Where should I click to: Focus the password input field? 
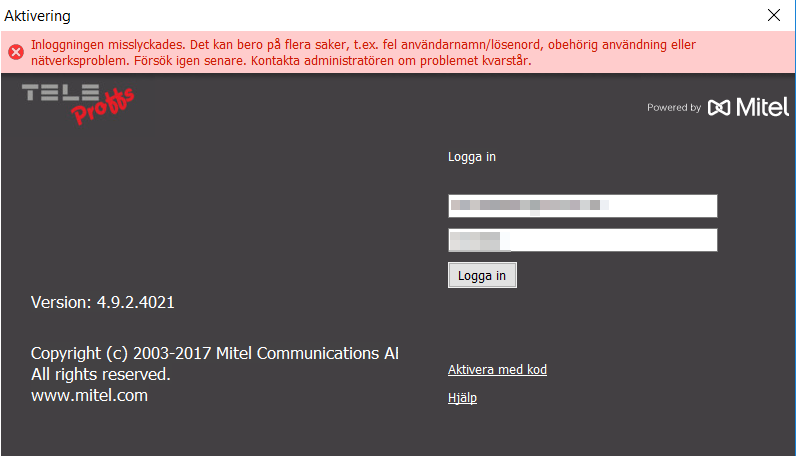(x=582, y=240)
